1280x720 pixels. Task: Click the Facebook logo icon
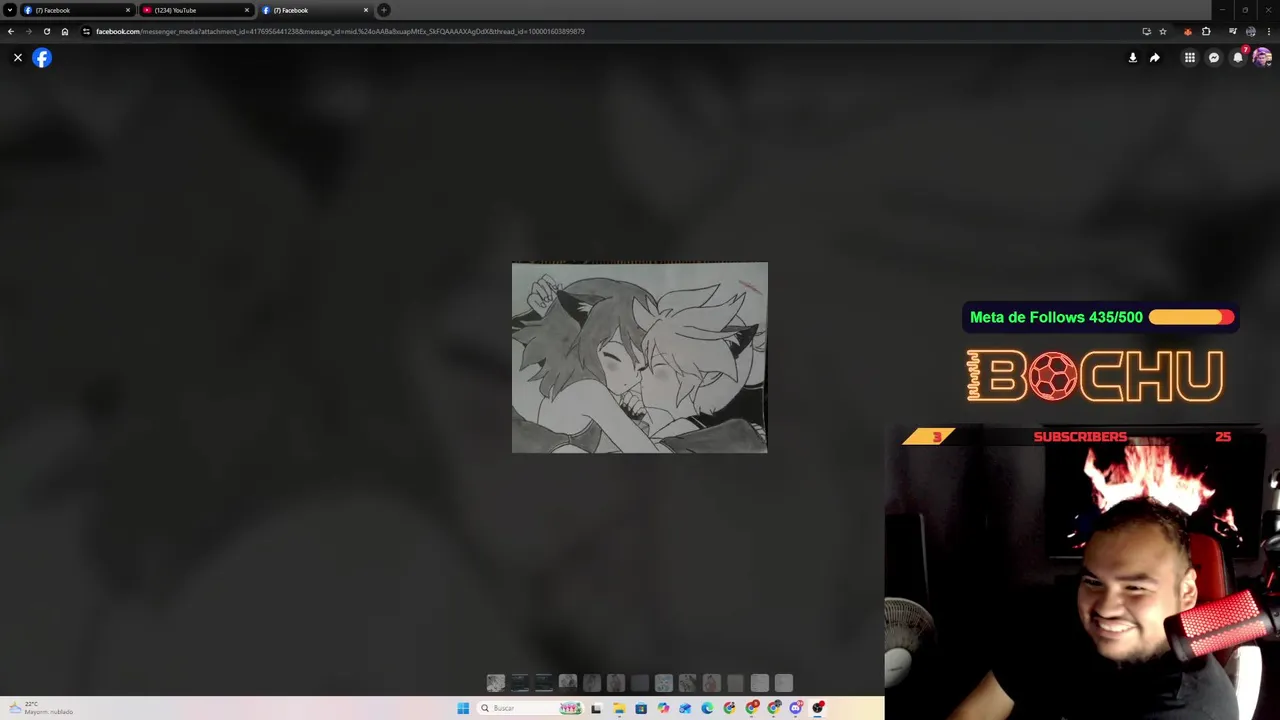42,58
